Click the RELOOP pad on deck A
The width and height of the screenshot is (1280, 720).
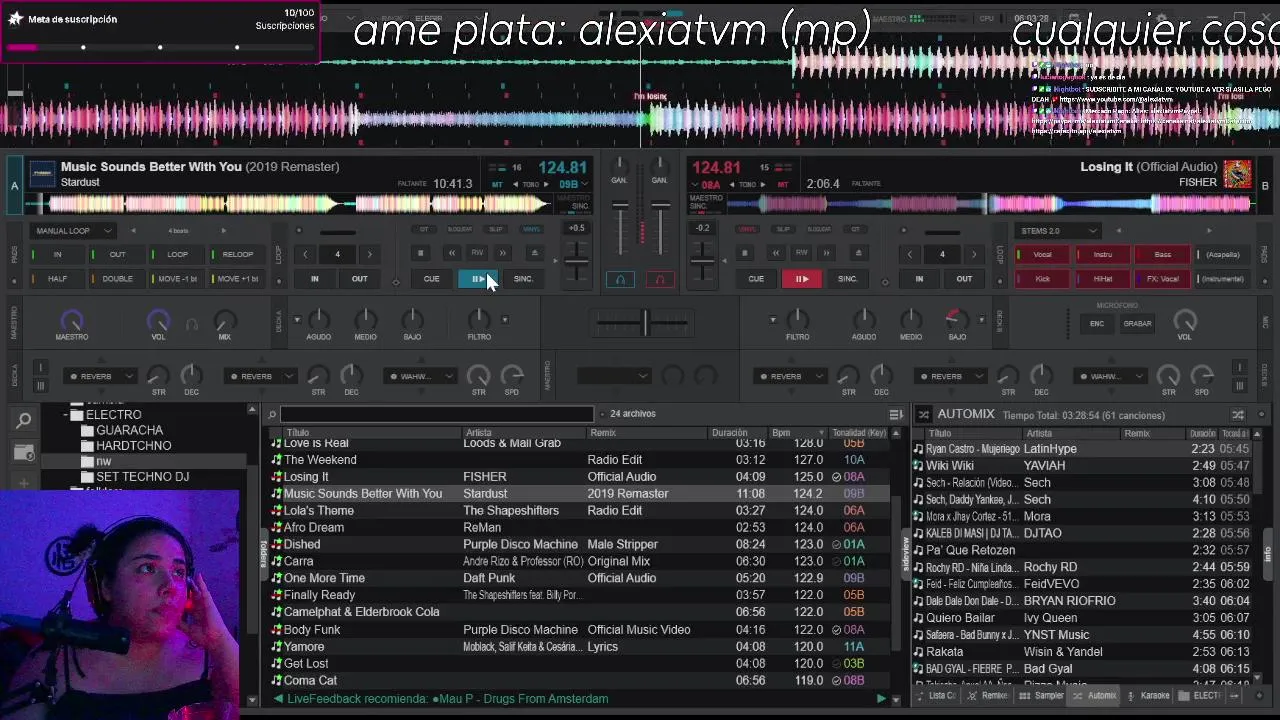click(x=237, y=254)
